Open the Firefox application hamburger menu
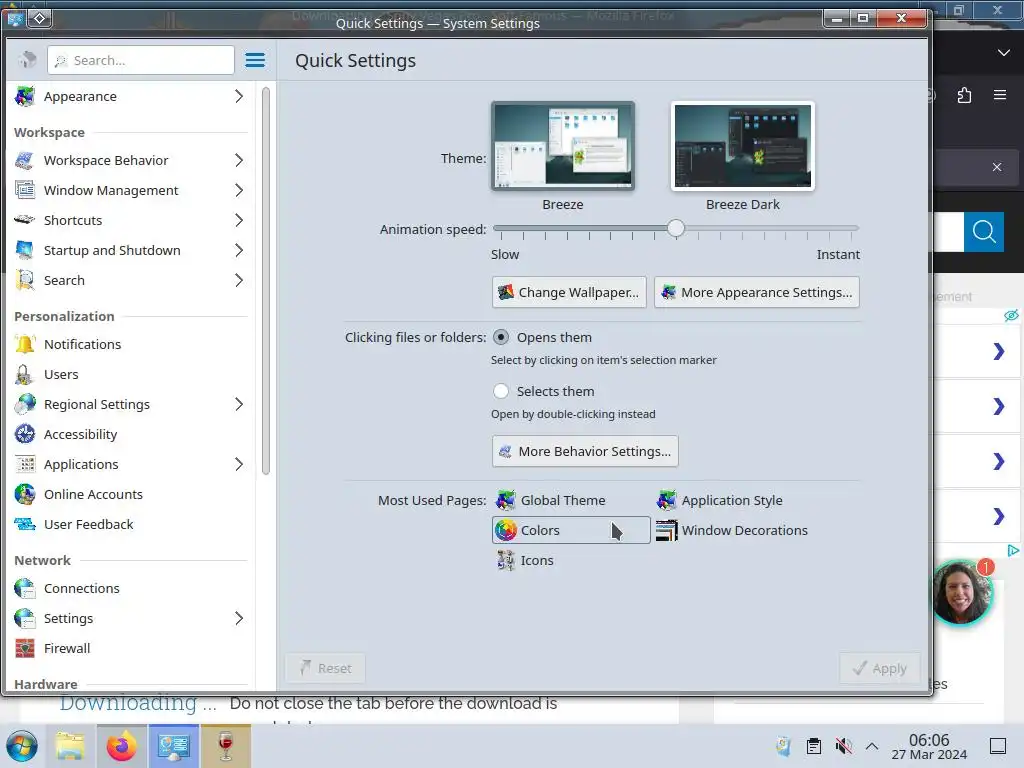Viewport: 1024px width, 768px height. (1000, 95)
